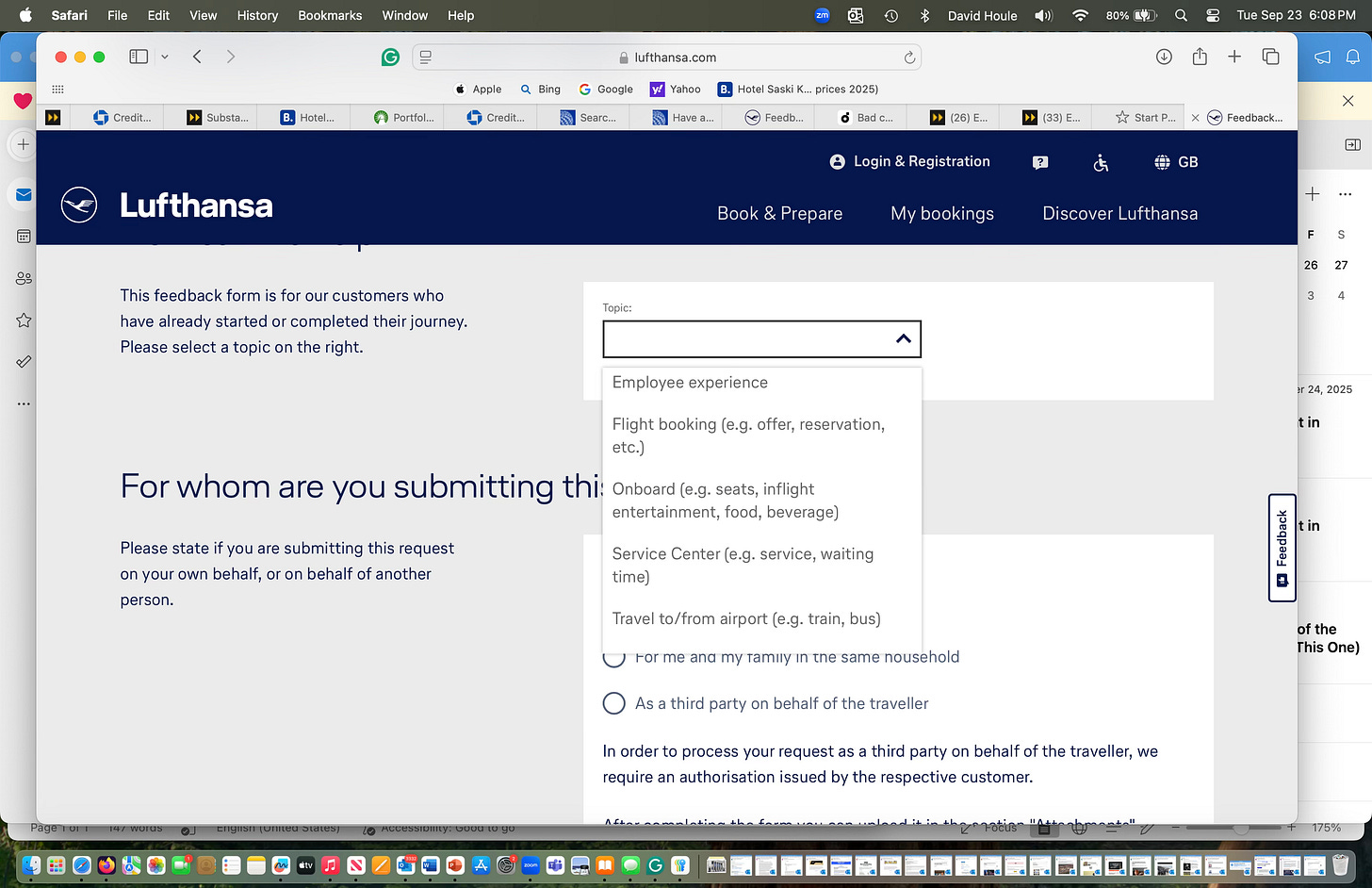
Task: Open the Discover Lufthansa menu
Action: tap(1120, 213)
